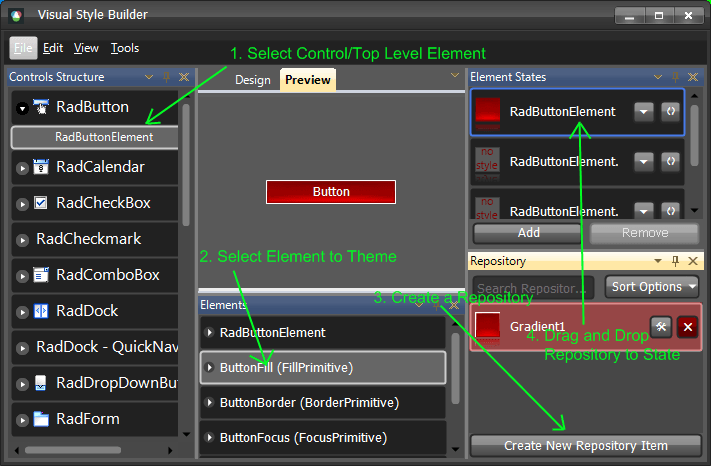Image resolution: width=711 pixels, height=466 pixels.
Task: Close the Element States panel
Action: point(693,77)
